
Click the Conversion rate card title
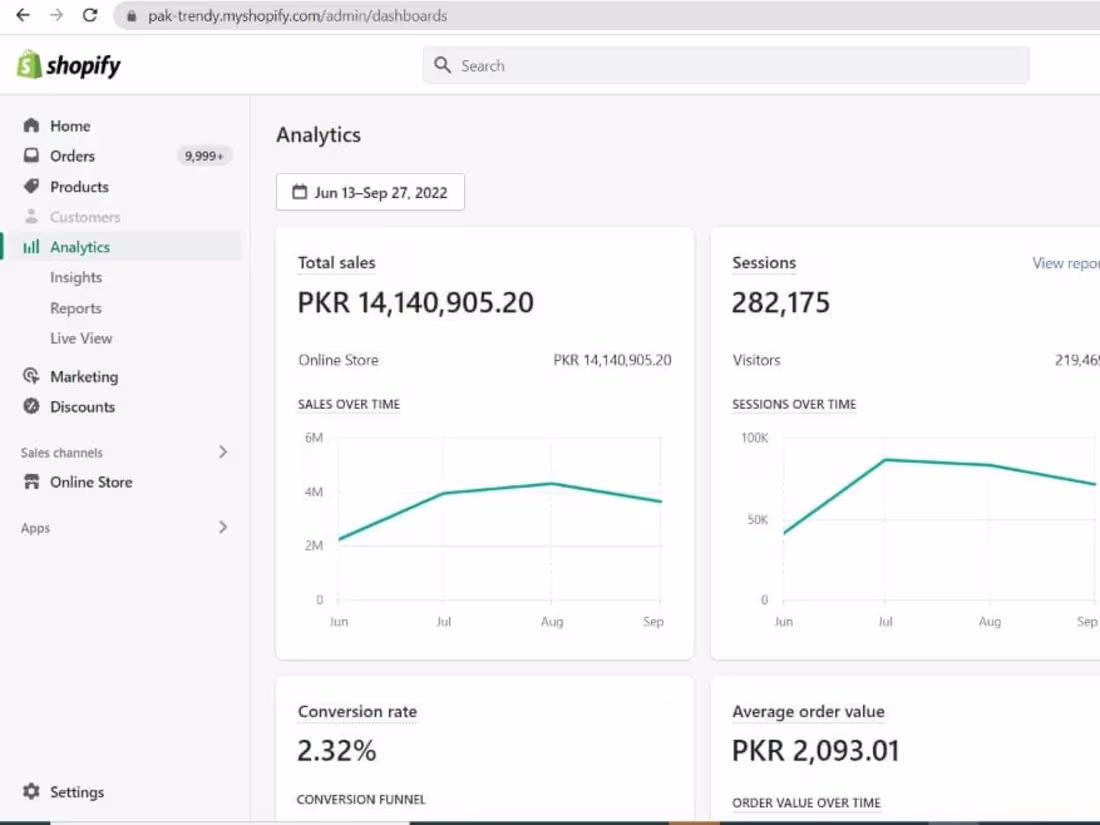pos(357,711)
